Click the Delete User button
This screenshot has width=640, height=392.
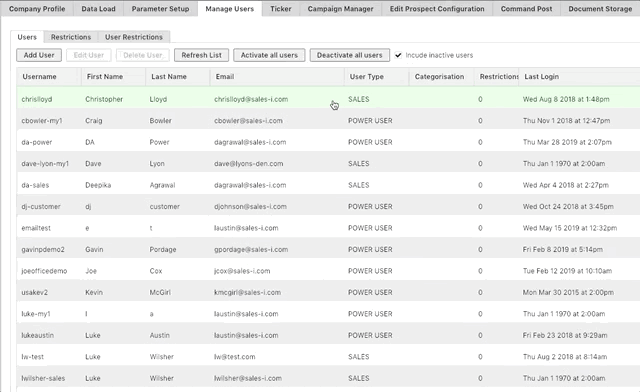pos(143,55)
